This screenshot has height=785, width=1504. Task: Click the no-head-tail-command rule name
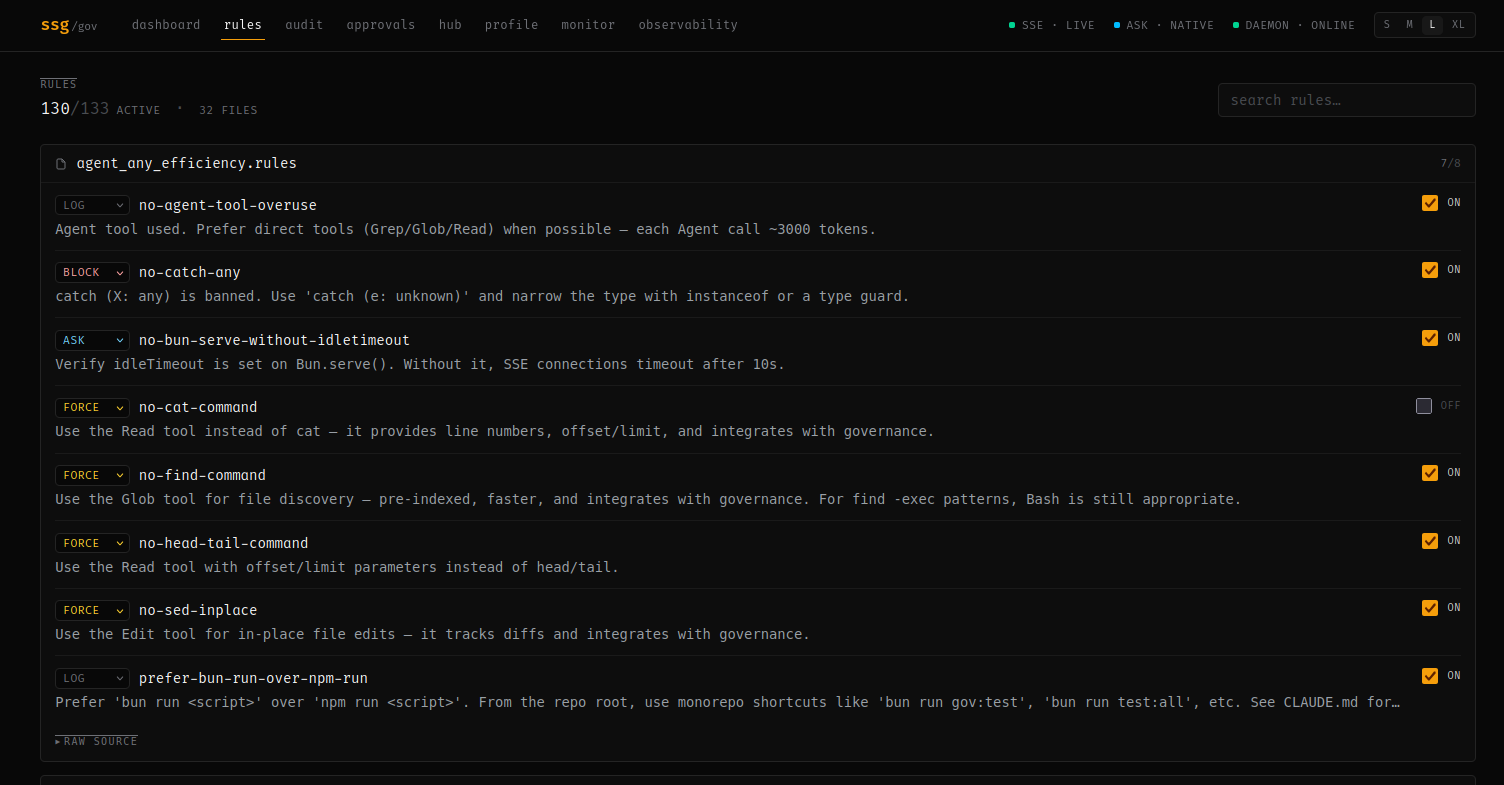click(224, 543)
